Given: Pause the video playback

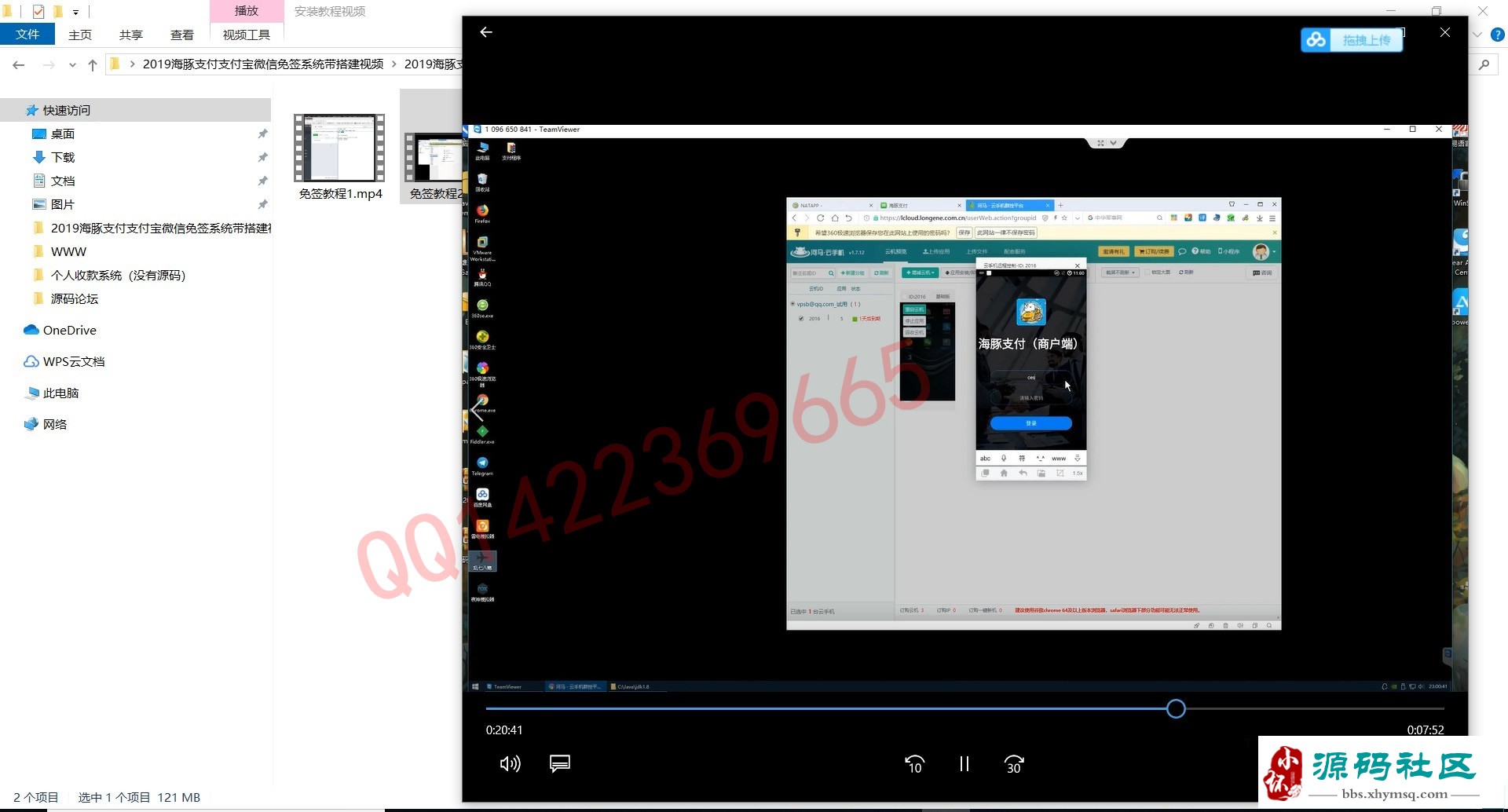Looking at the screenshot, I should [964, 764].
